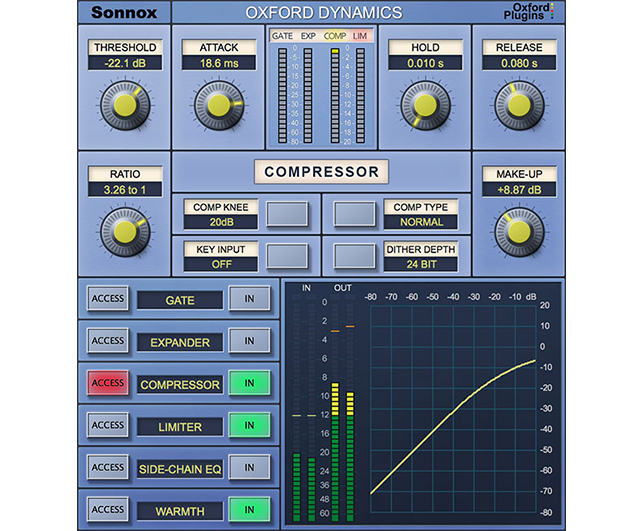
Task: Toggle the Warmth IN button
Action: pyautogui.click(x=246, y=510)
